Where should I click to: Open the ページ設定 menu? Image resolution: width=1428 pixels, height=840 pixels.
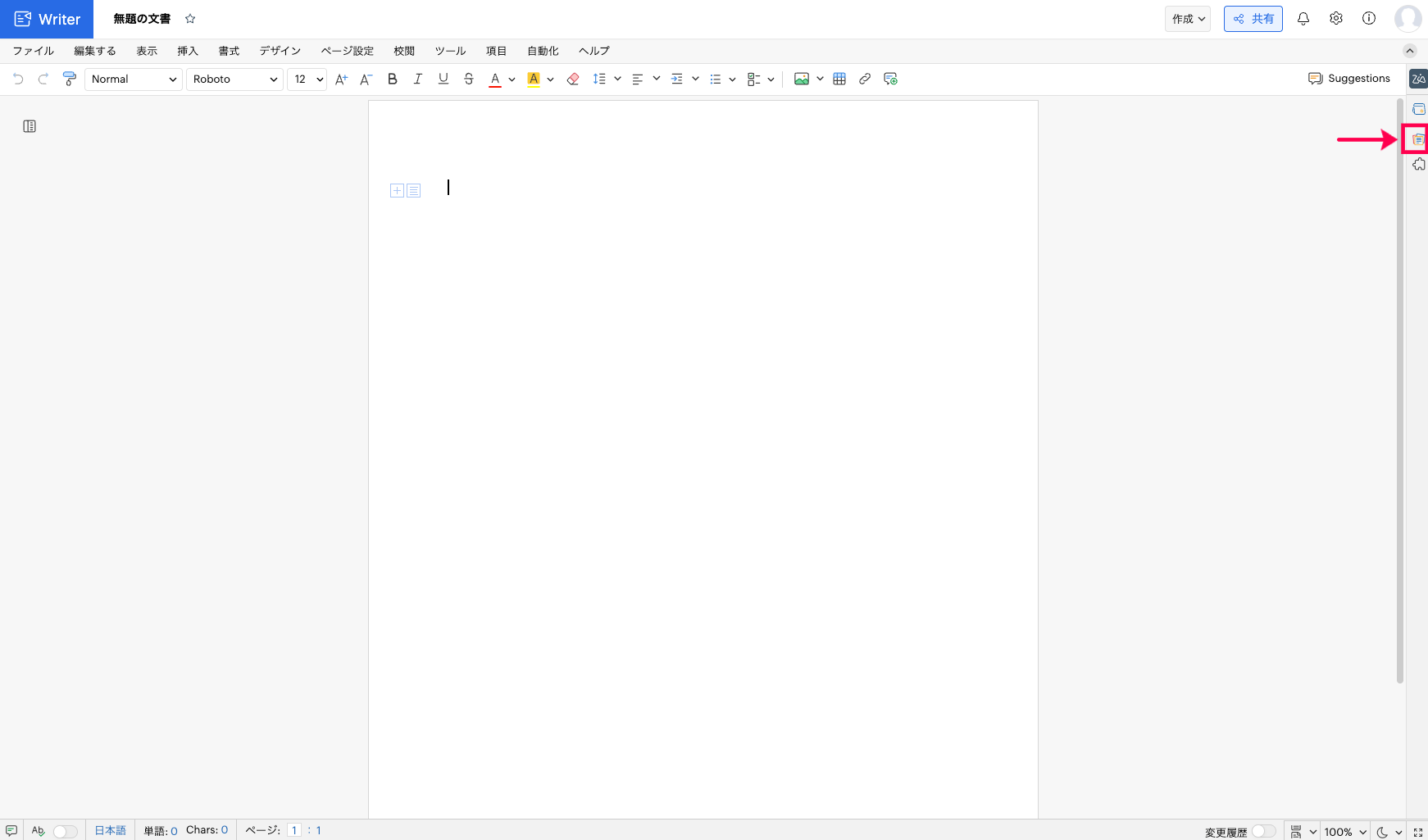click(347, 51)
